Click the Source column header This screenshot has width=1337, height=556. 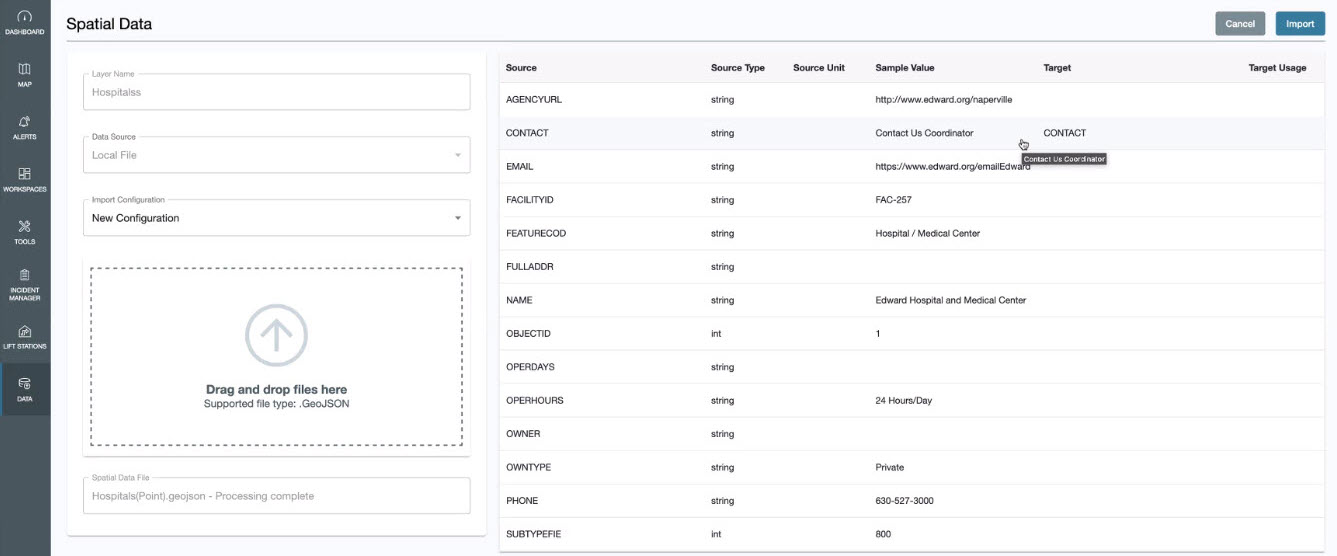pyautogui.click(x=521, y=68)
